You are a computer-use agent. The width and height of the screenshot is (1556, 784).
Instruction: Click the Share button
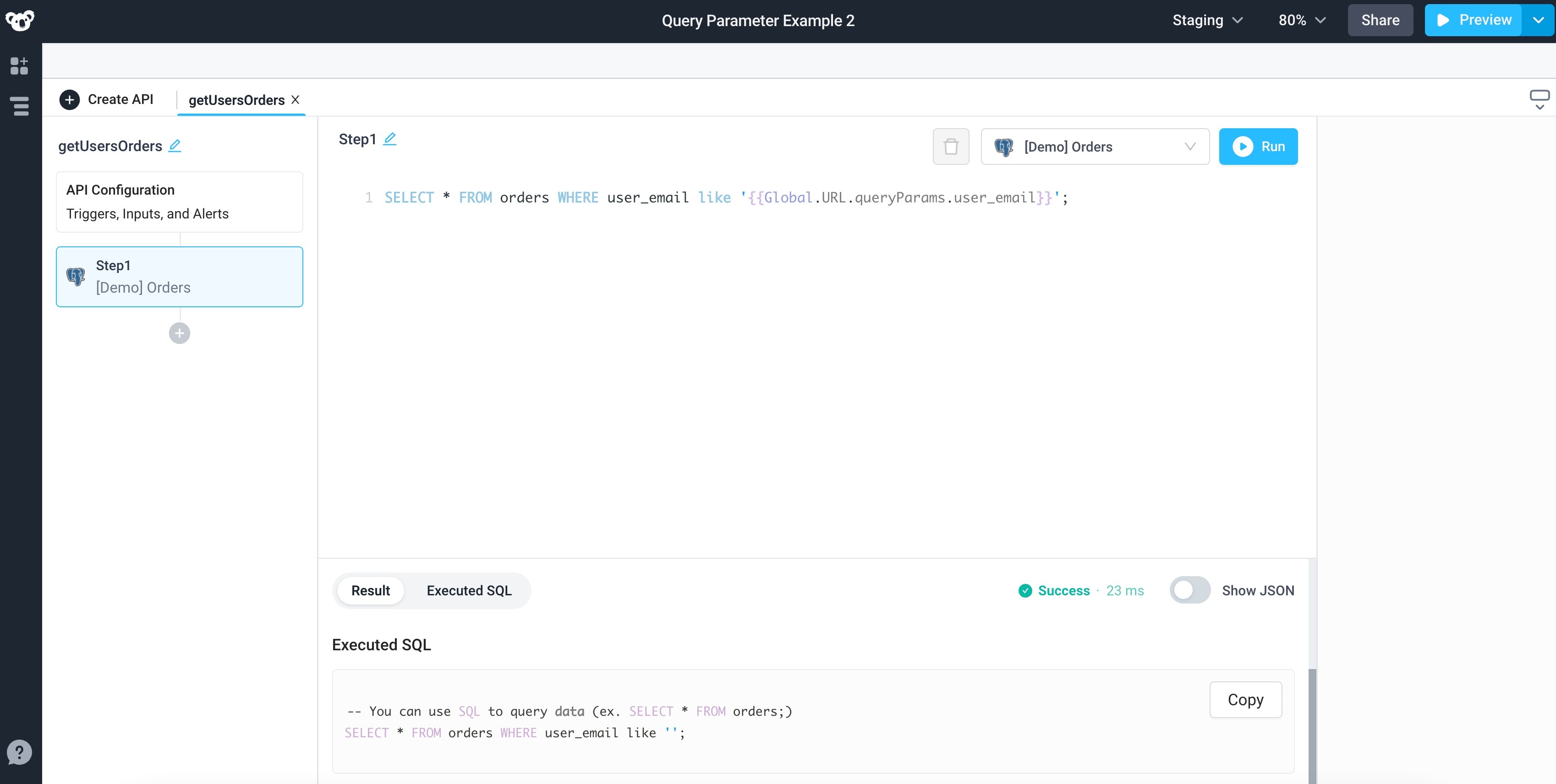1380,20
